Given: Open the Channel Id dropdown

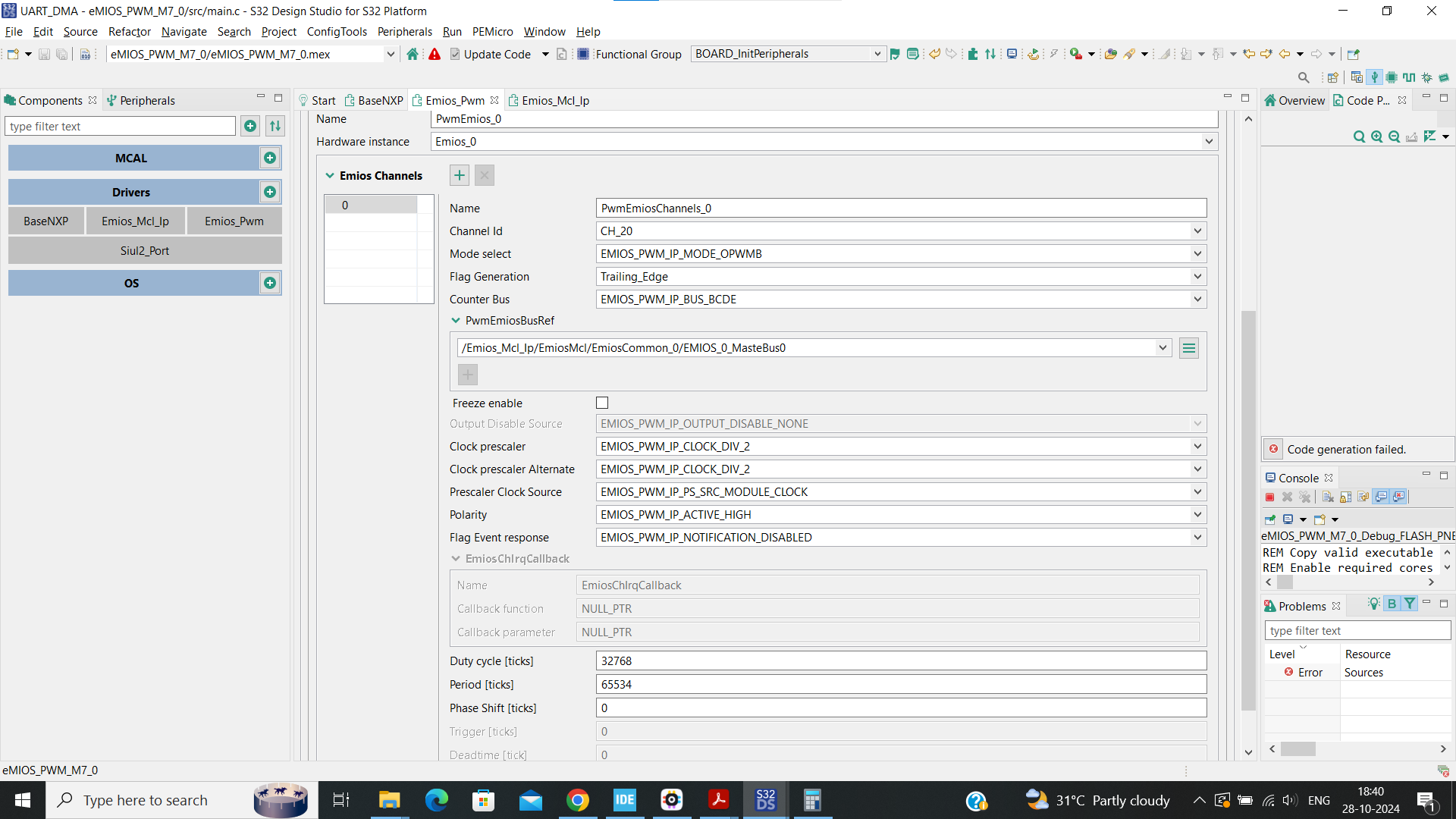Looking at the screenshot, I should pyautogui.click(x=1197, y=231).
